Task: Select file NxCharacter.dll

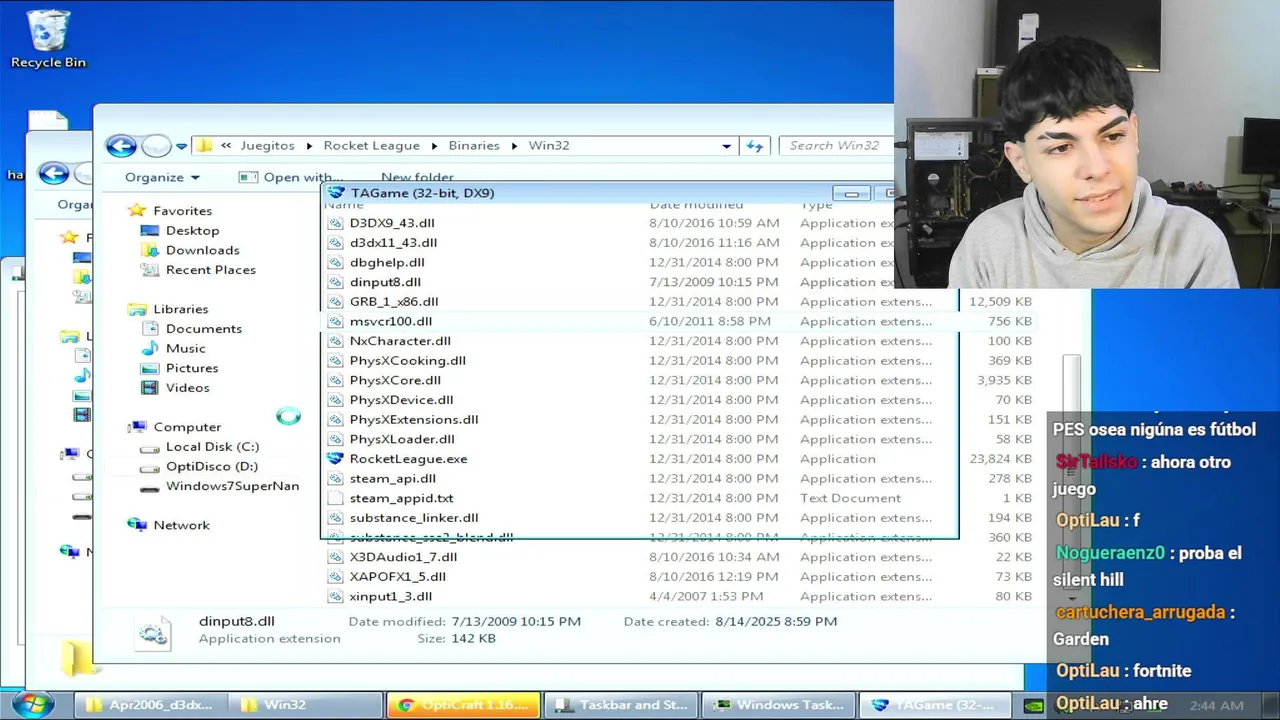Action: pos(400,341)
